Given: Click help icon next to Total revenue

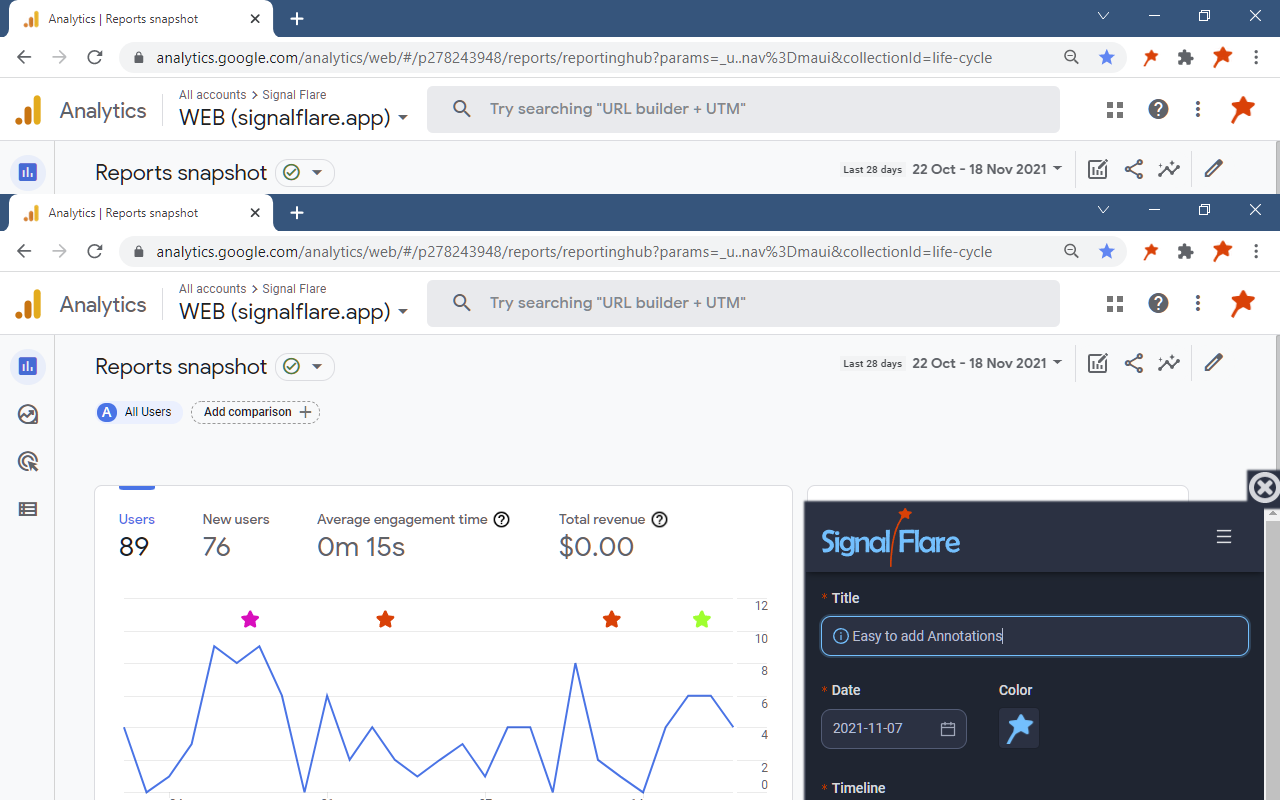Looking at the screenshot, I should pyautogui.click(x=659, y=520).
